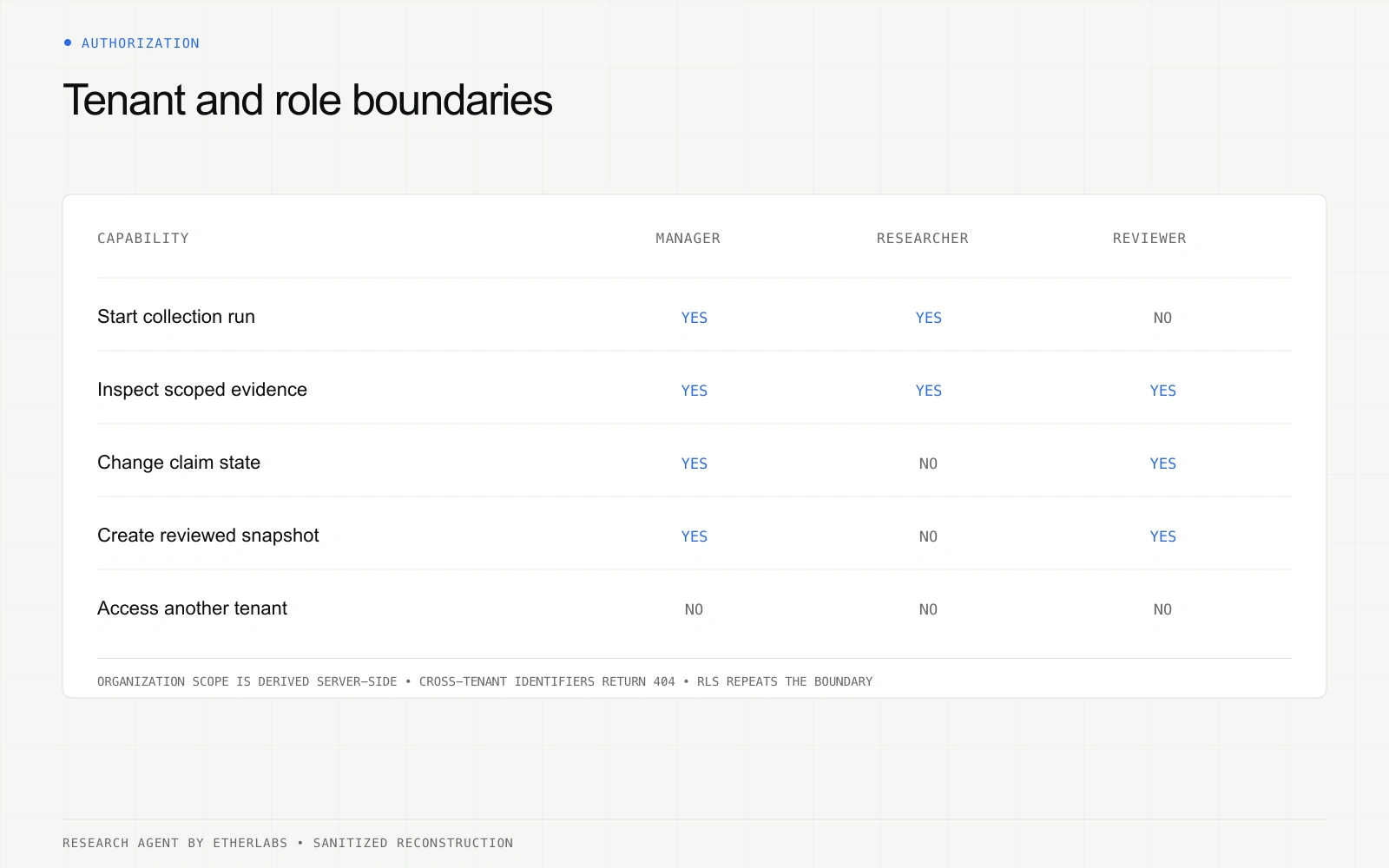Click the RESEARCHER column header
Image resolution: width=1389 pixels, height=868 pixels.
point(922,238)
